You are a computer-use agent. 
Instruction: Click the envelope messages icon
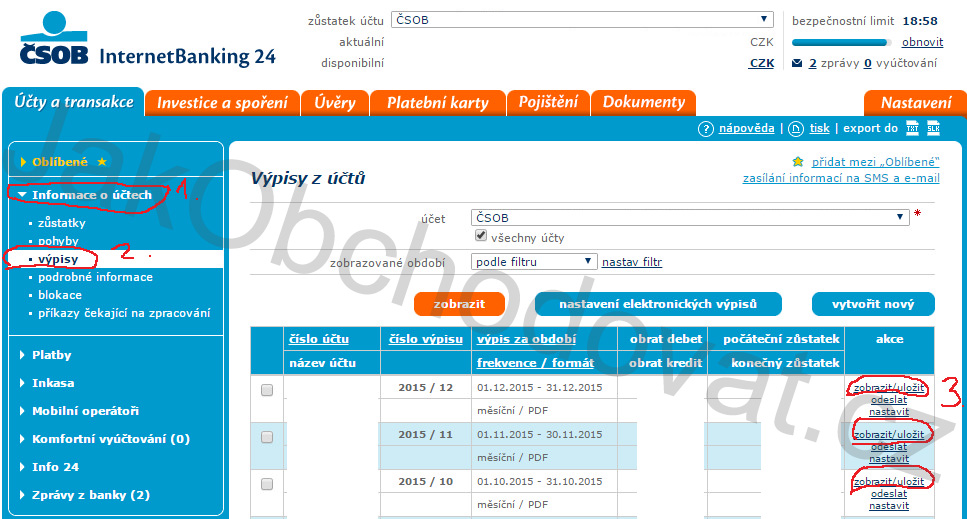click(x=797, y=63)
